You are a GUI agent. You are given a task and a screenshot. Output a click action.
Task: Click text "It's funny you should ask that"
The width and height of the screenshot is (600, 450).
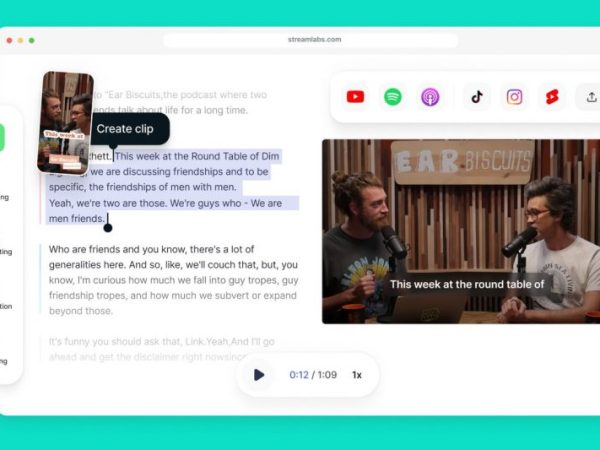click(x=115, y=341)
